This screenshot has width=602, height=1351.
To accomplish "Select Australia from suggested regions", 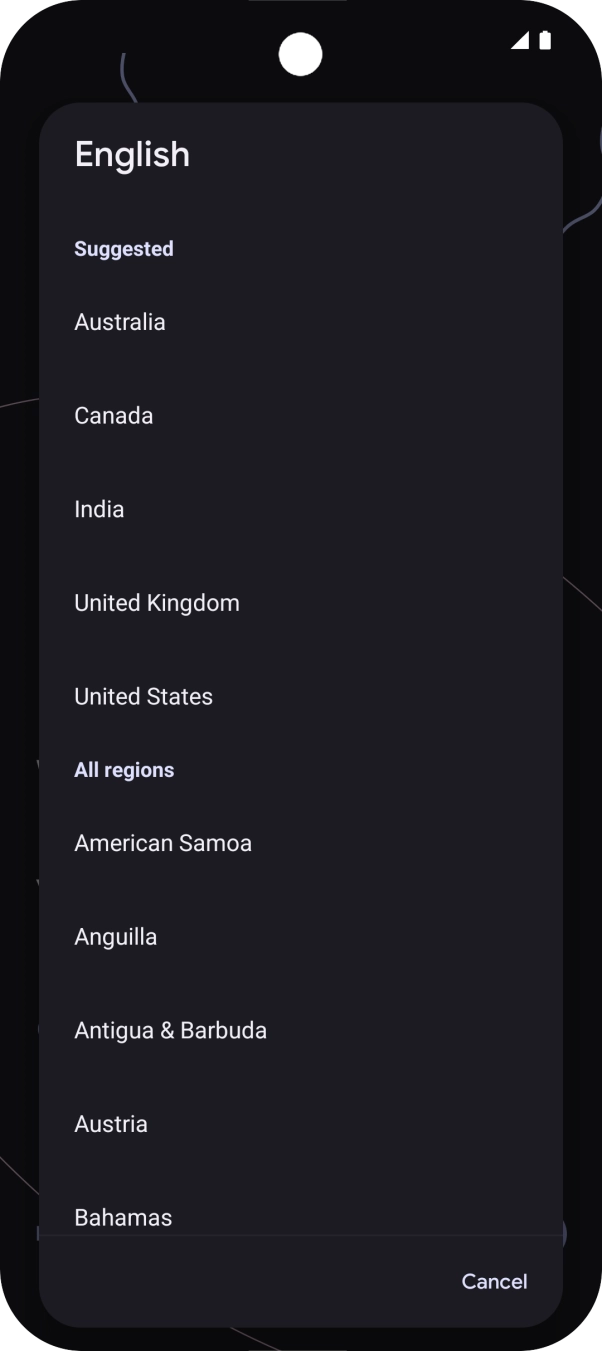I will (120, 321).
